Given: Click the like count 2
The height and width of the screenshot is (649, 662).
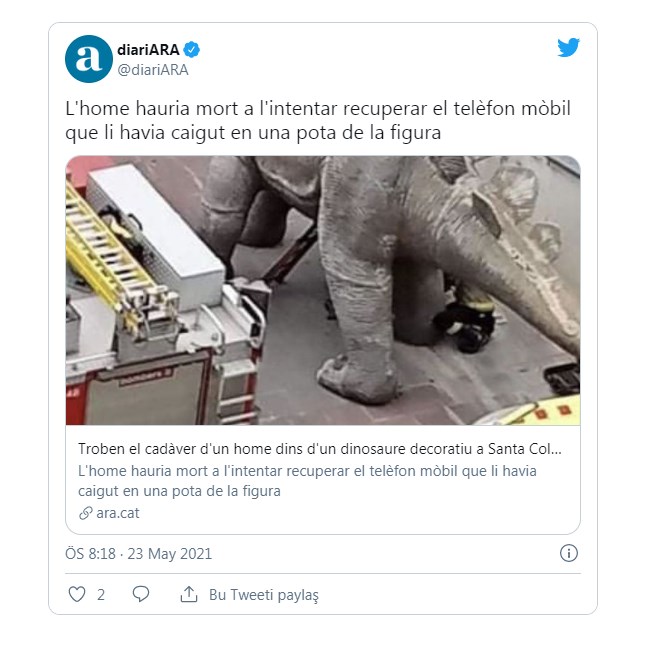Looking at the screenshot, I should (x=100, y=595).
